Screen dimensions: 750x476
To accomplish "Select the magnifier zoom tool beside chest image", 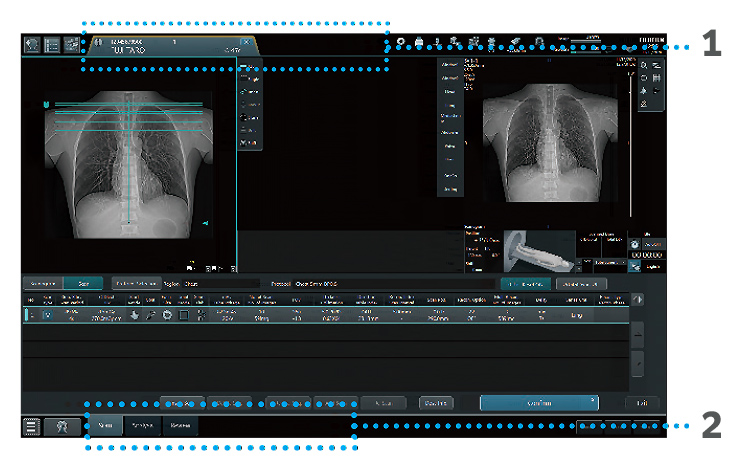I will coord(644,66).
